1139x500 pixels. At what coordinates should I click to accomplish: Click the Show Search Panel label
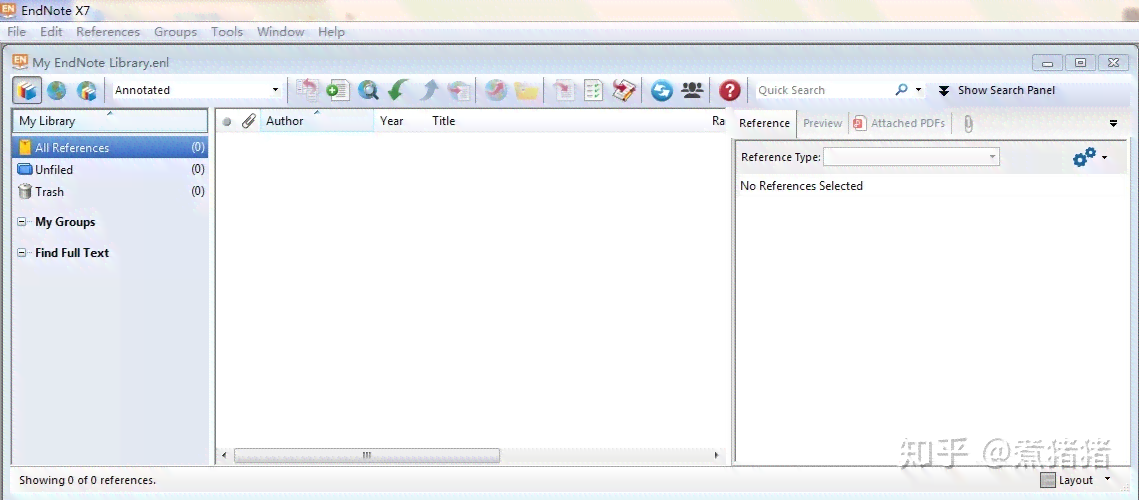pos(1006,90)
